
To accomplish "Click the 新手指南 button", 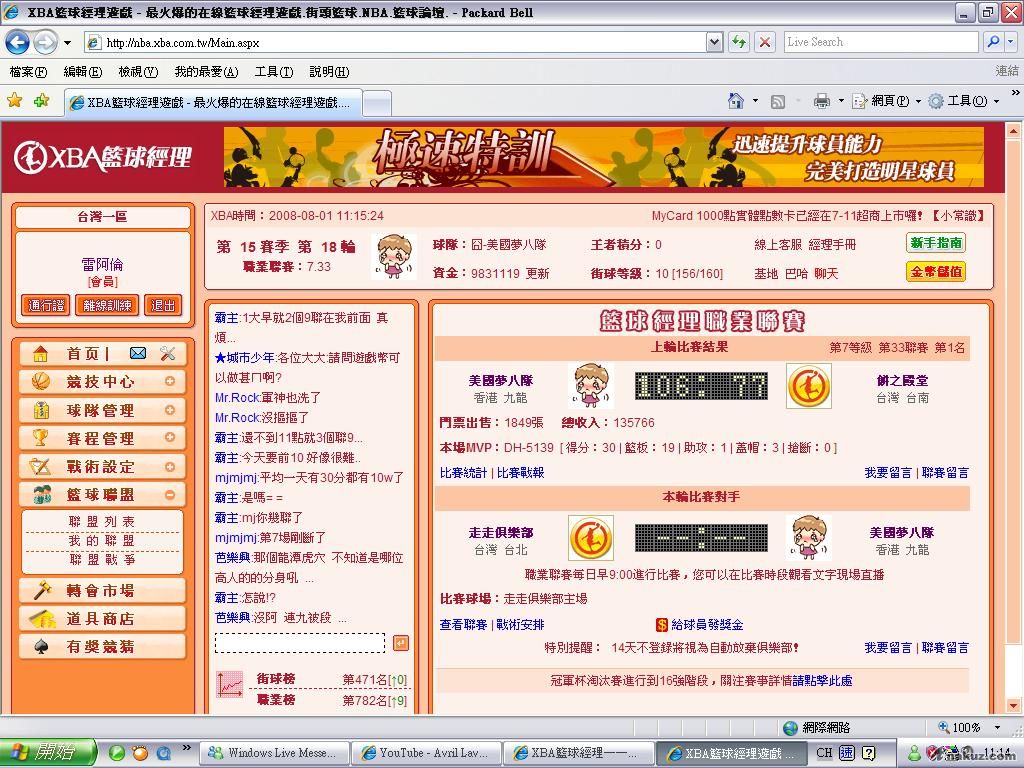I will (x=936, y=243).
